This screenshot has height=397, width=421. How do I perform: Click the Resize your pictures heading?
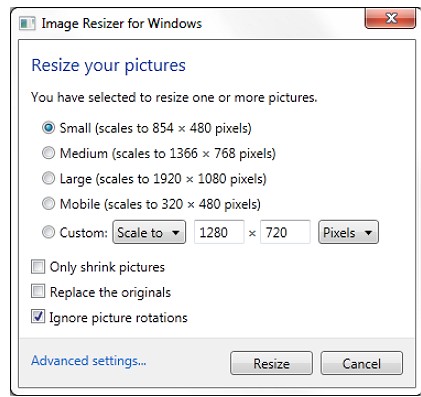click(108, 66)
